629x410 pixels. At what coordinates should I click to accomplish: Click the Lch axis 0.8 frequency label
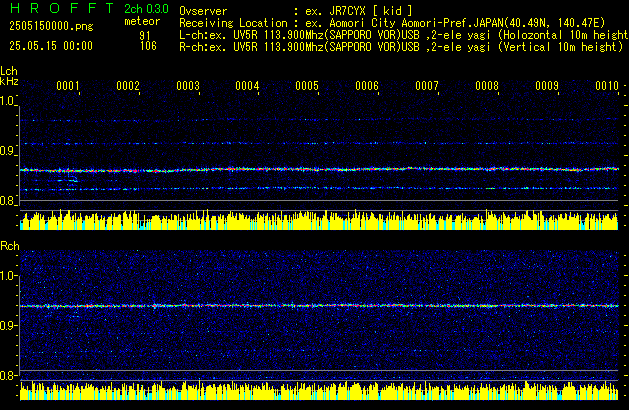[8, 201]
